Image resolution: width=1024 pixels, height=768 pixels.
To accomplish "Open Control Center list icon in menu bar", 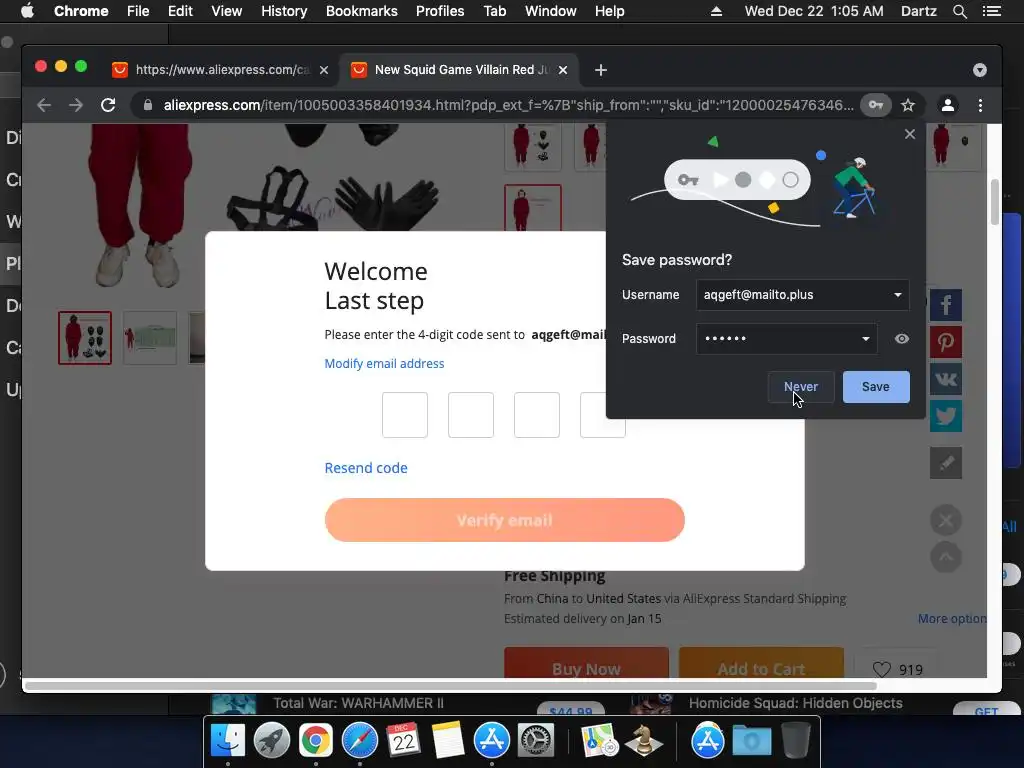I will pyautogui.click(x=991, y=11).
